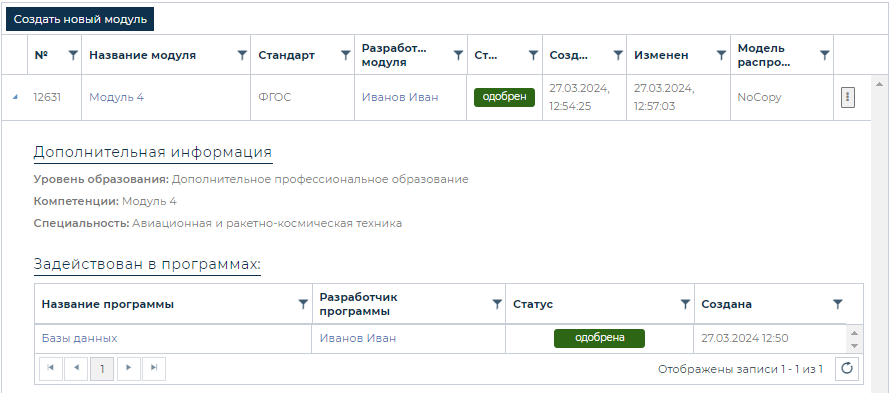Go to the first page of programs

coord(51,369)
